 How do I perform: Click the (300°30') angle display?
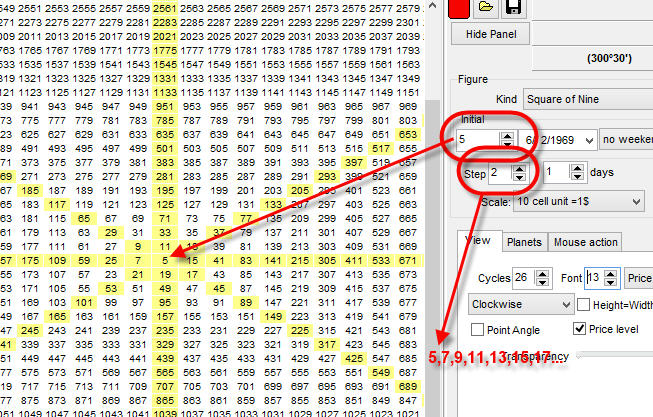[609, 58]
